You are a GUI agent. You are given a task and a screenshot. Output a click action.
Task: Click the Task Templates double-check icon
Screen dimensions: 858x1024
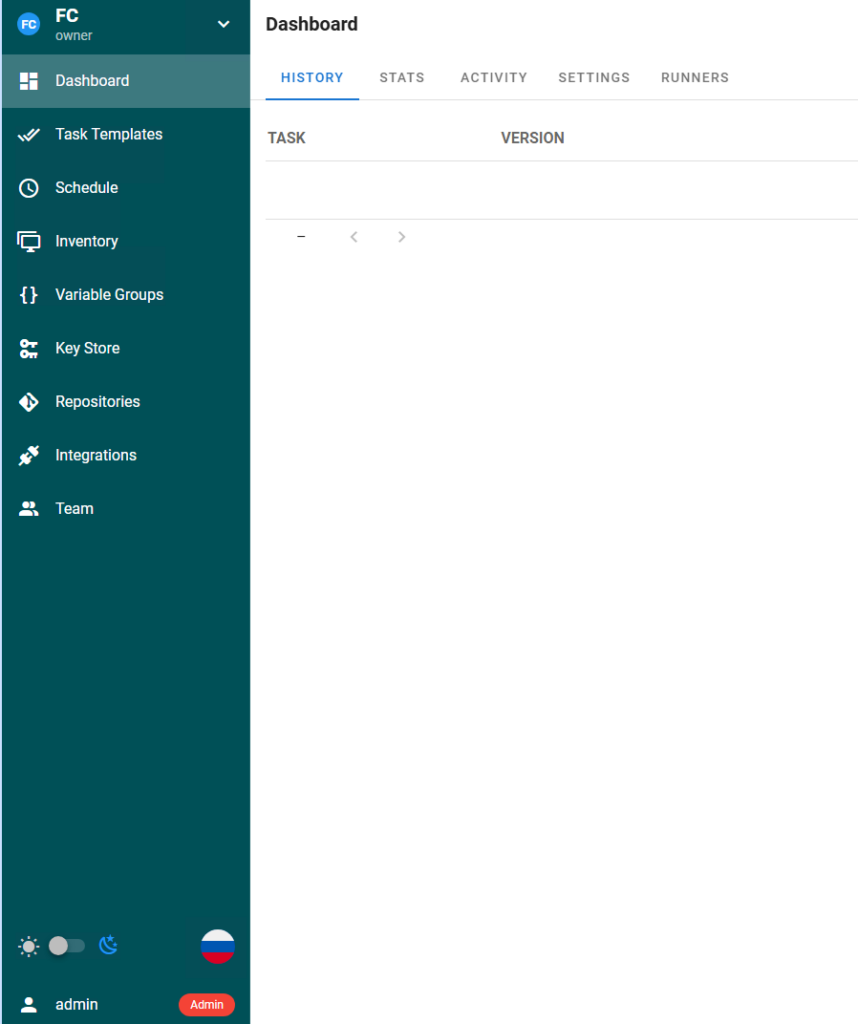point(29,135)
